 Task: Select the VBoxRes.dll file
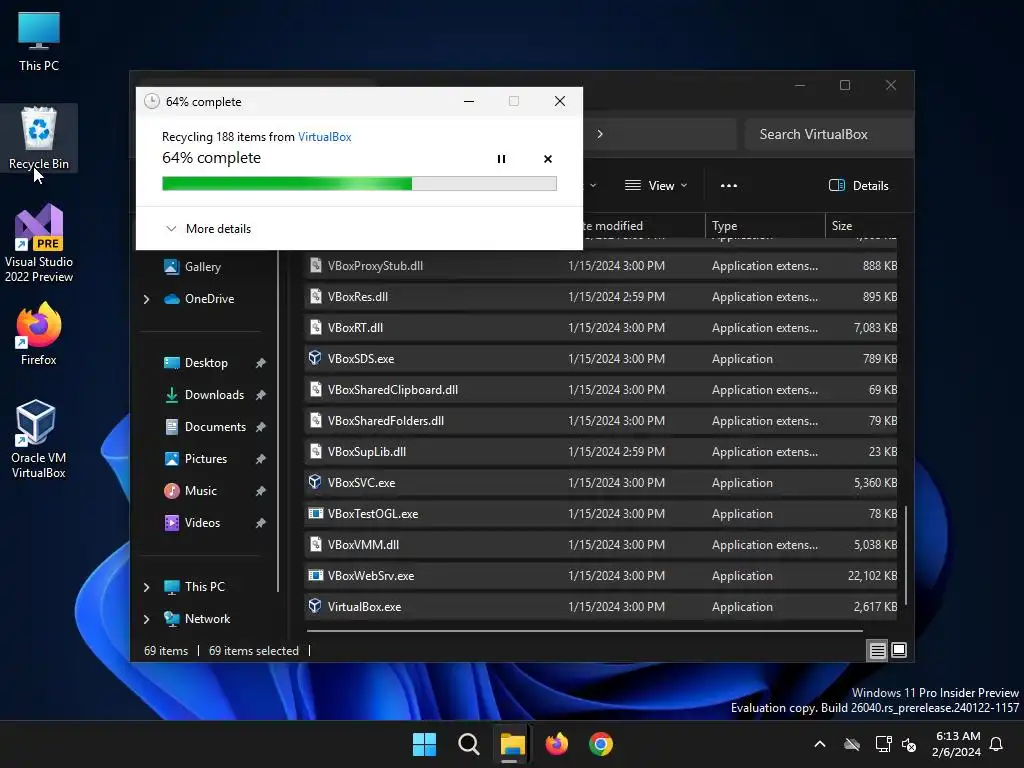[601, 296]
